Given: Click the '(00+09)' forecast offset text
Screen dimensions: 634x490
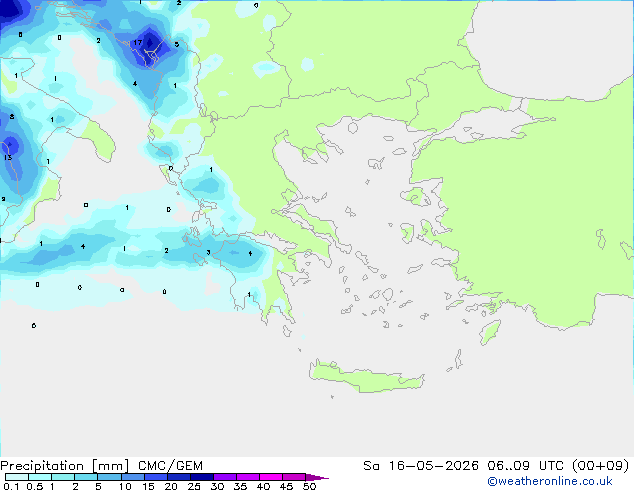Looking at the screenshot, I should point(600,466).
